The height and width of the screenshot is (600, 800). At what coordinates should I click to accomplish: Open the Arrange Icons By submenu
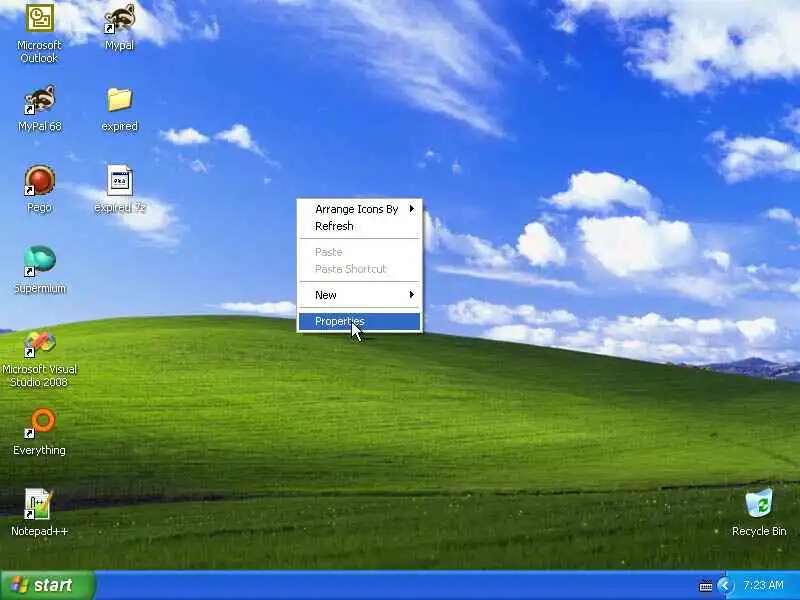(360, 209)
